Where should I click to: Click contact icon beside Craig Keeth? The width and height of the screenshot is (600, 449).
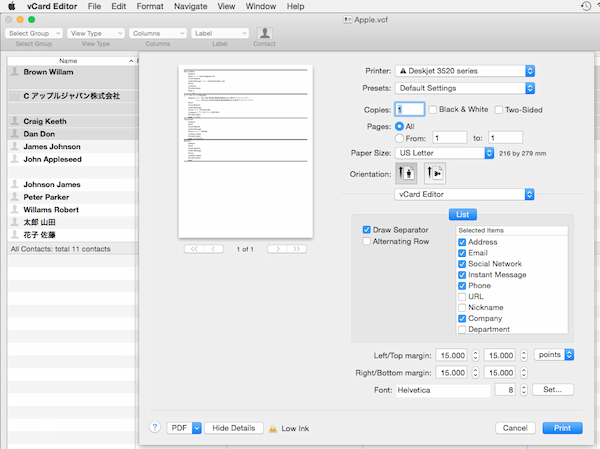coord(15,121)
